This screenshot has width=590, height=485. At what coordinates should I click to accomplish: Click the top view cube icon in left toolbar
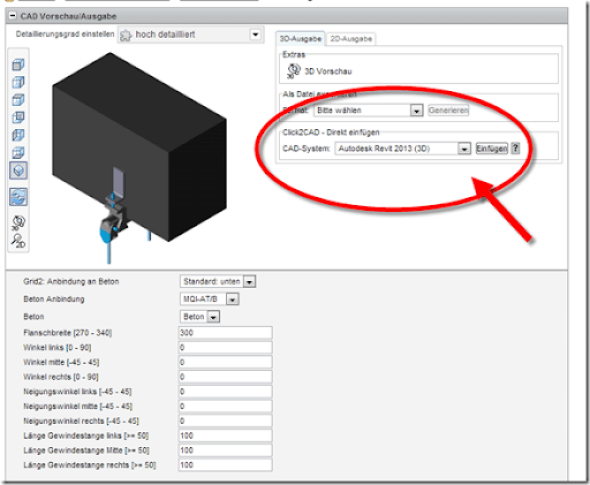18,65
